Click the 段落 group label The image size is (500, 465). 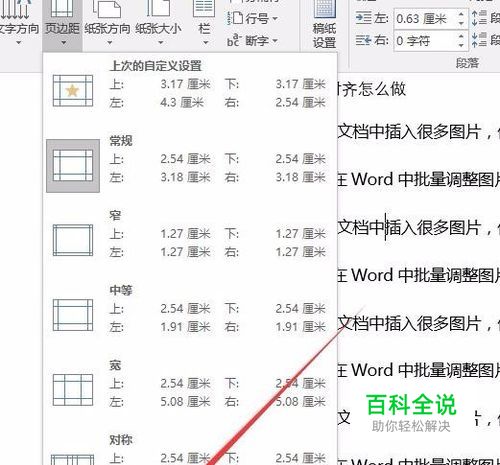click(467, 63)
